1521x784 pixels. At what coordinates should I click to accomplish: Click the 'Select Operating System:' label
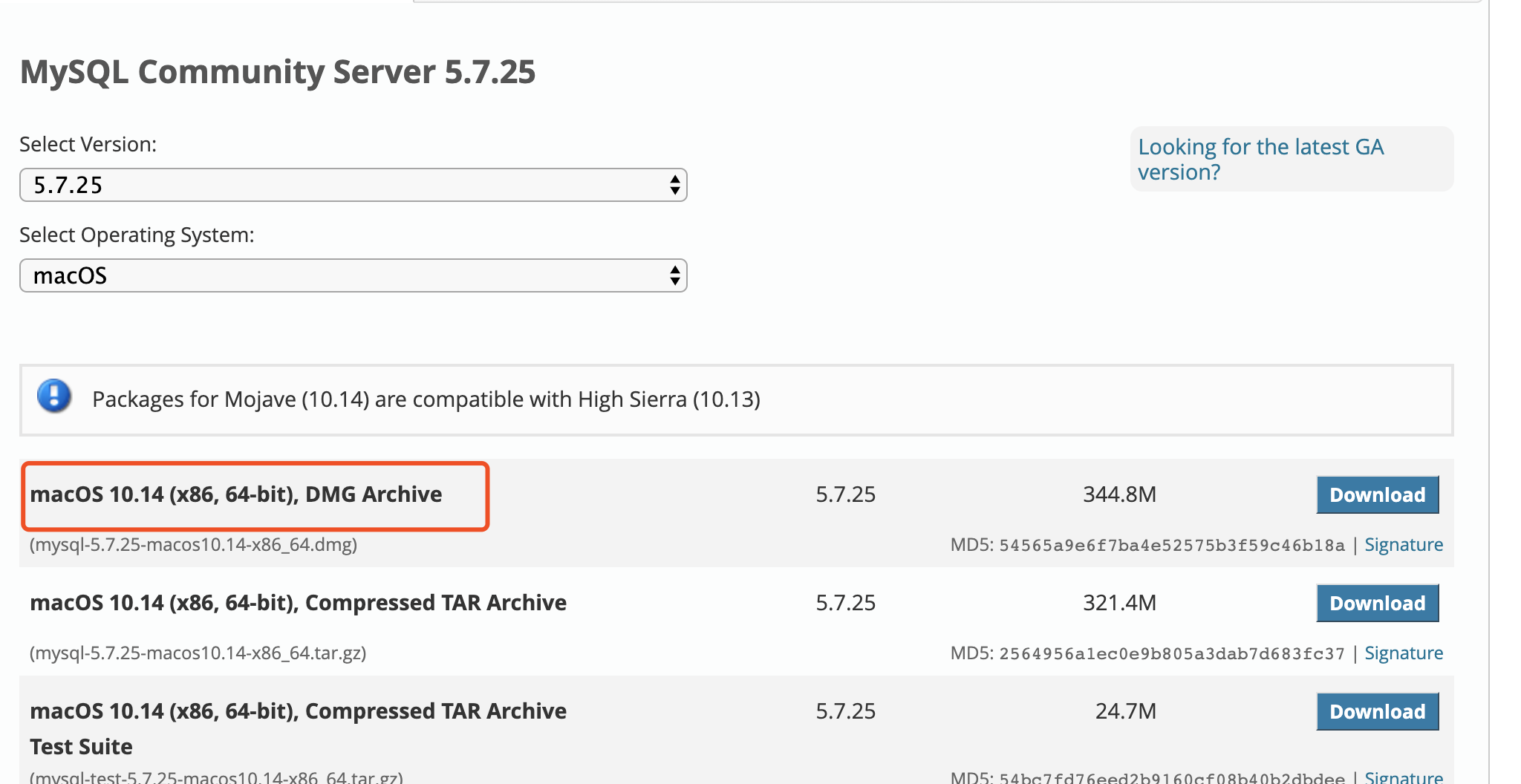click(137, 235)
